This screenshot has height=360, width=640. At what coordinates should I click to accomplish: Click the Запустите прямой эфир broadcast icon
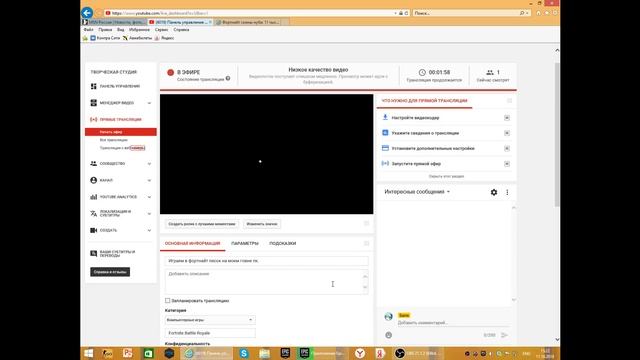(385, 163)
